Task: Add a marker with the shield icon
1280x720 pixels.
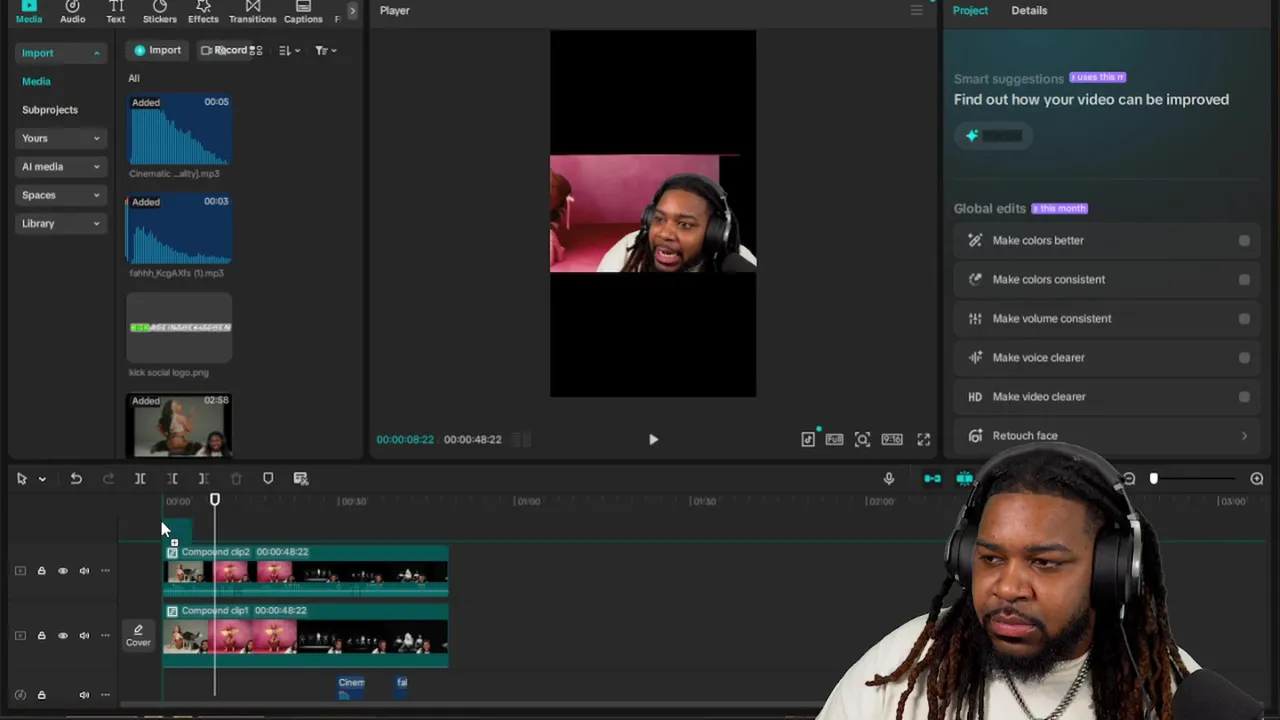Action: (x=268, y=479)
